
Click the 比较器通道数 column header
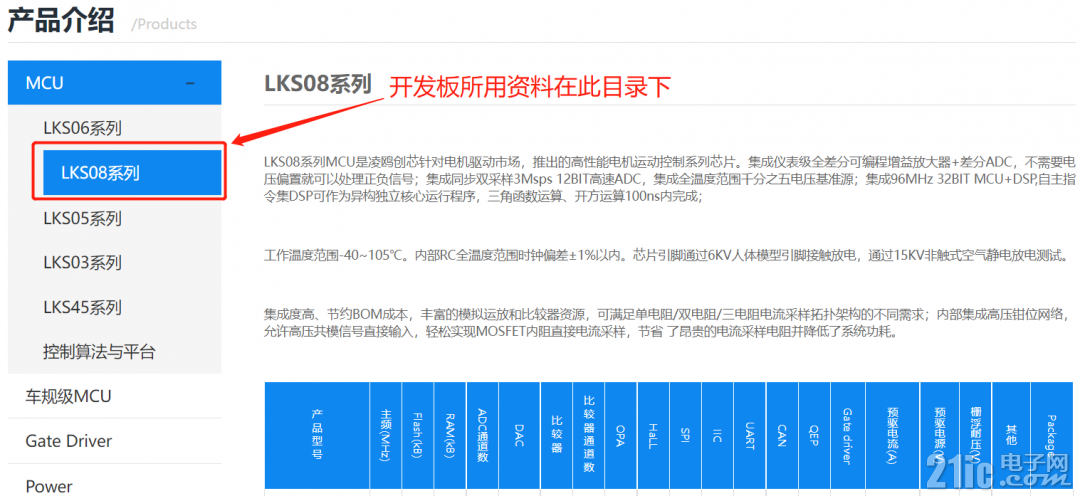tap(589, 435)
